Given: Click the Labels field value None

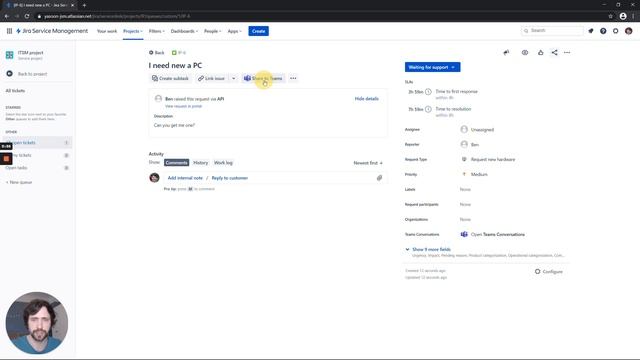Looking at the screenshot, I should click(465, 189).
